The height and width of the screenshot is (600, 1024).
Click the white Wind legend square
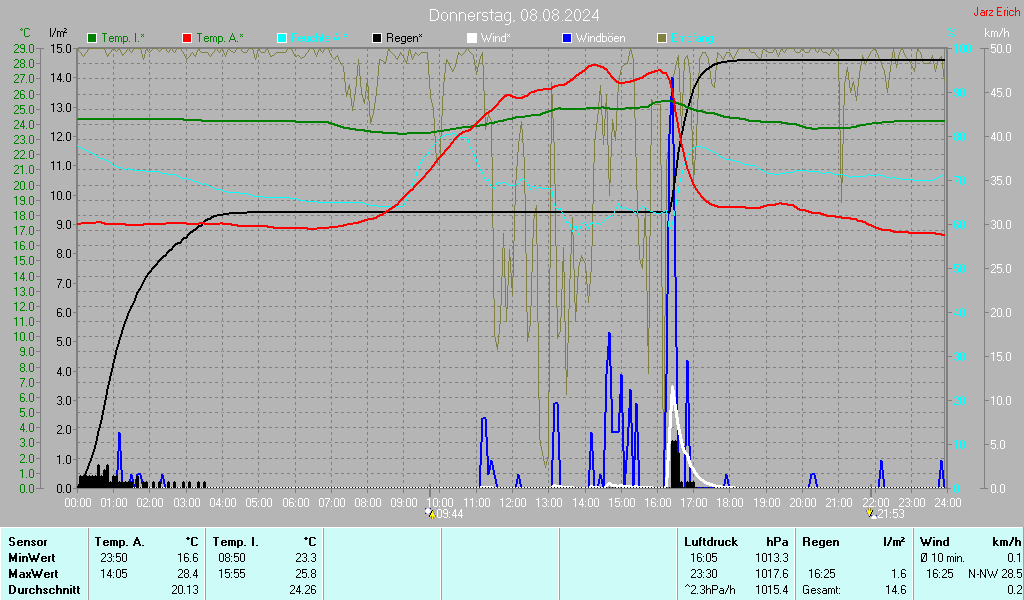(472, 38)
